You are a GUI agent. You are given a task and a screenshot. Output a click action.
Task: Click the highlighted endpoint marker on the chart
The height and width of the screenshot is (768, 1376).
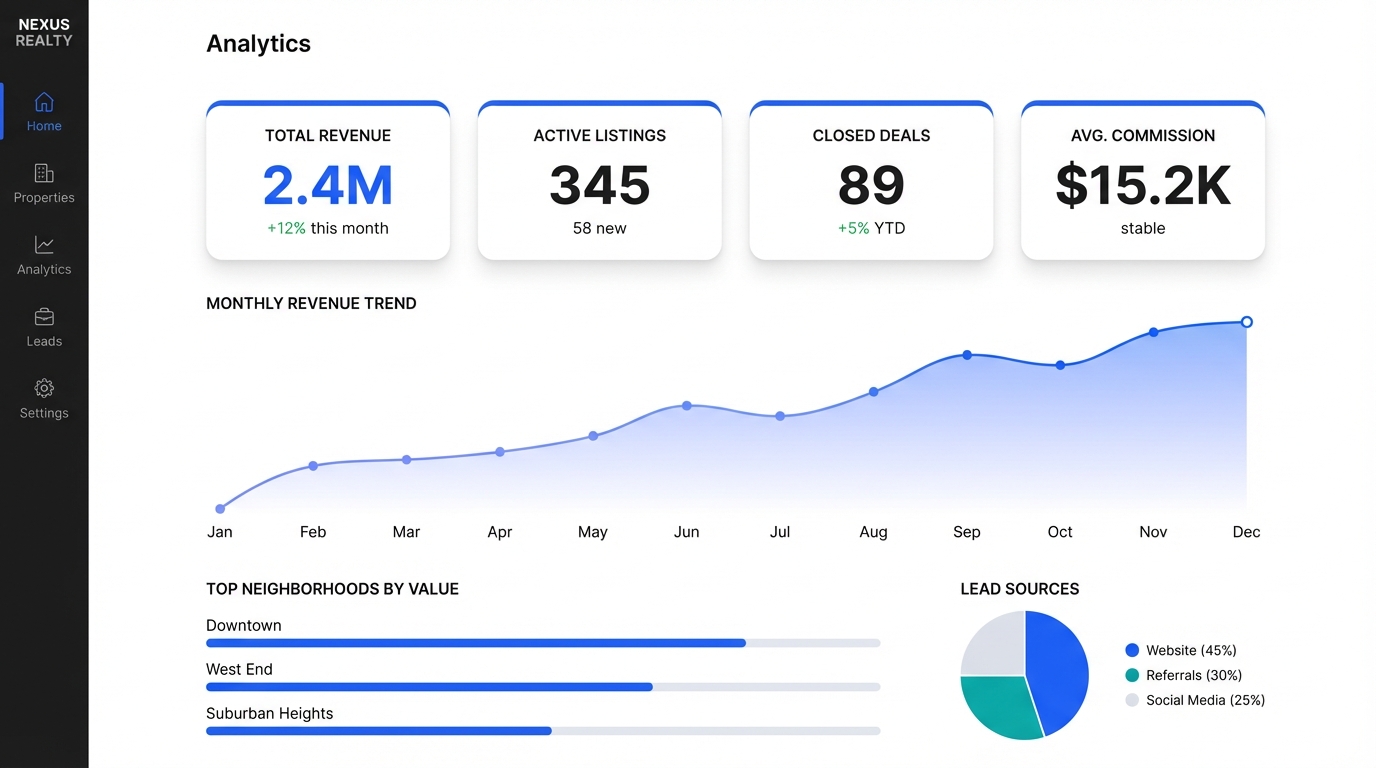(1246, 322)
